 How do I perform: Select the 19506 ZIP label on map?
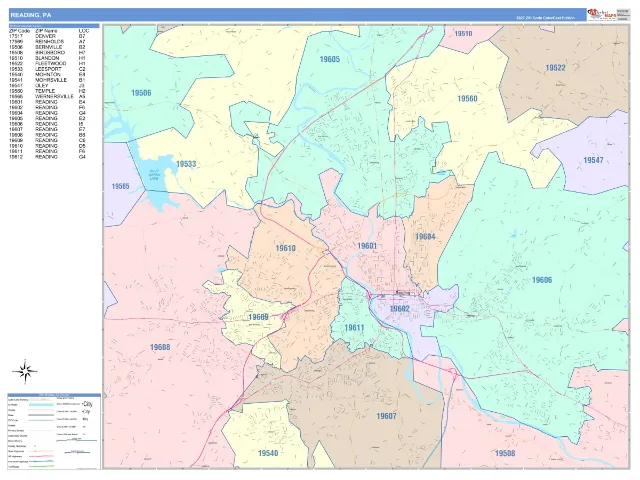(141, 93)
